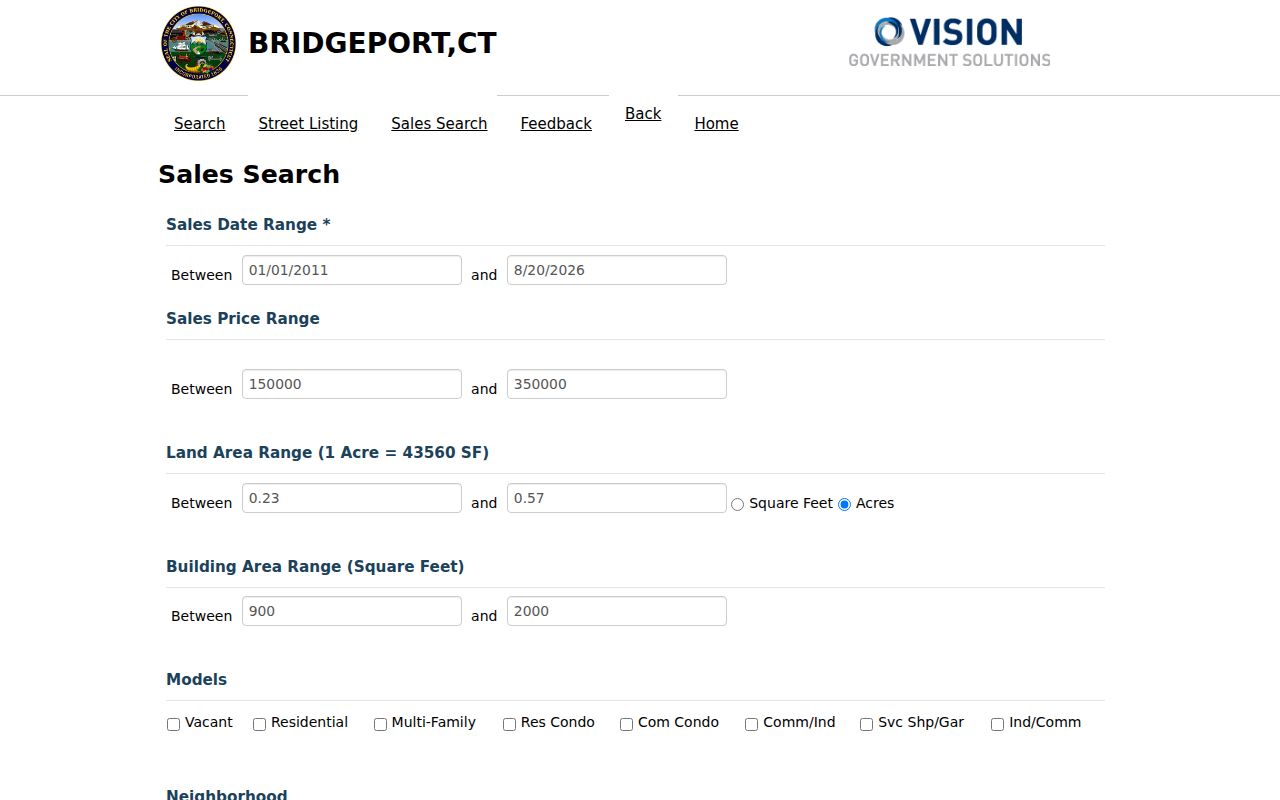
Task: Click the Sales Date Range heading
Action: (248, 224)
